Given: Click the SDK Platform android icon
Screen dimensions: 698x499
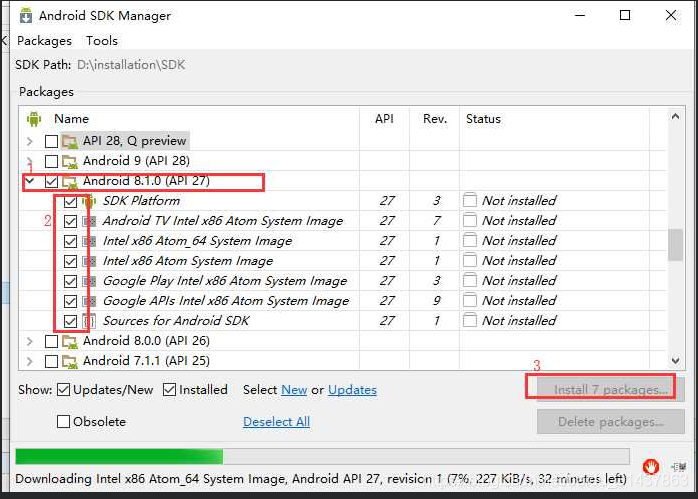Looking at the screenshot, I should click(x=89, y=201).
